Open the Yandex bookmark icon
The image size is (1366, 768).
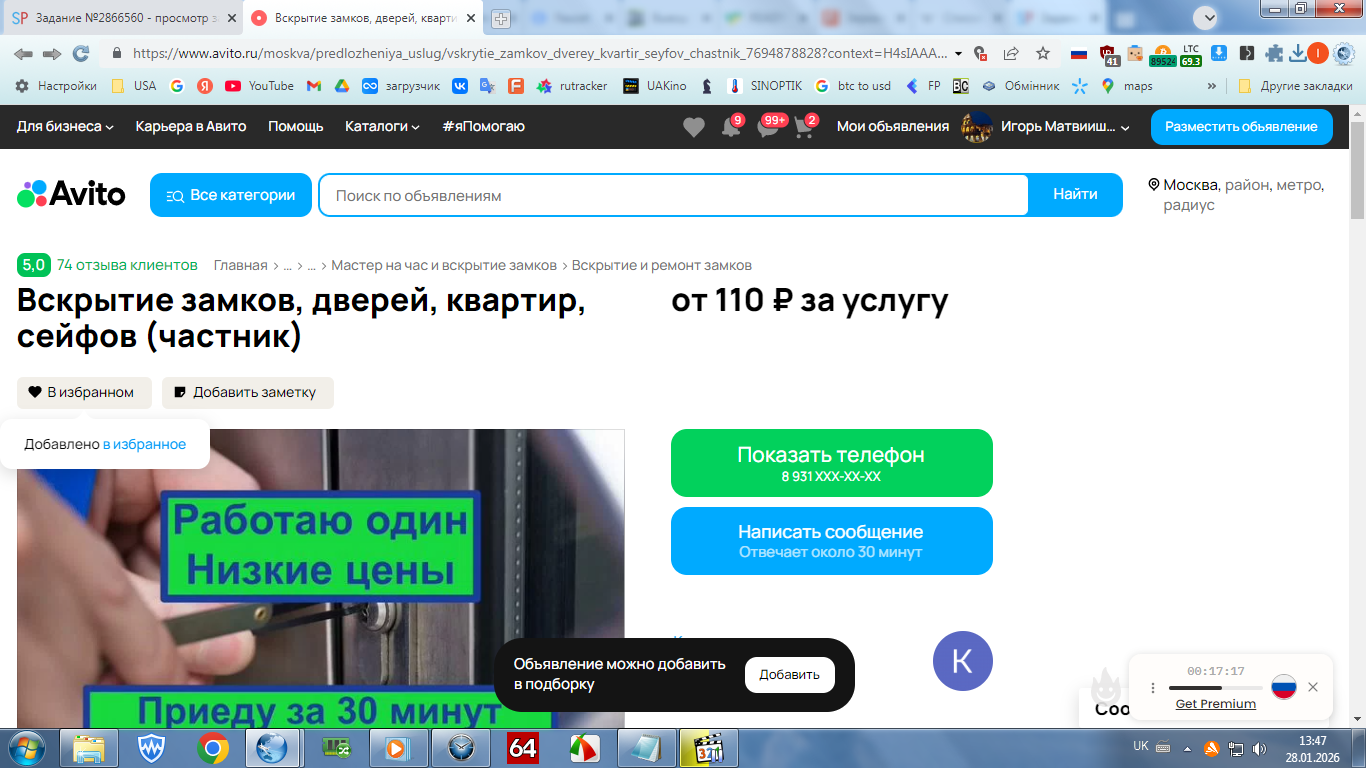pos(204,86)
